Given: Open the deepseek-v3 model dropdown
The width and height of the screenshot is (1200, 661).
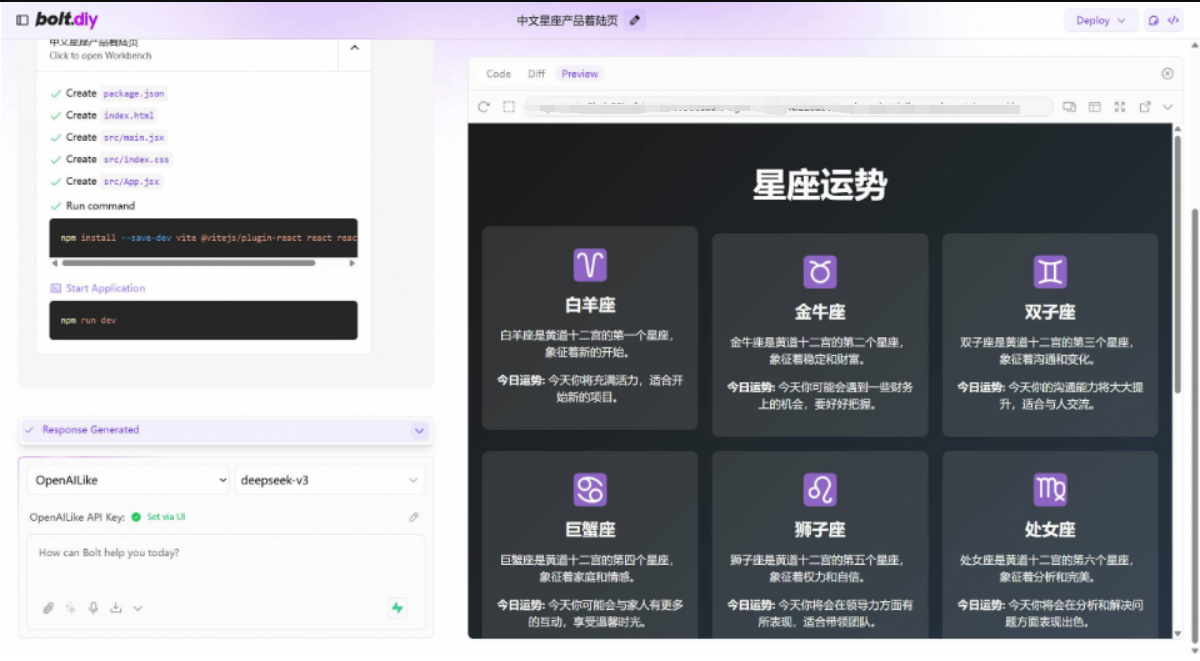Looking at the screenshot, I should 329,480.
